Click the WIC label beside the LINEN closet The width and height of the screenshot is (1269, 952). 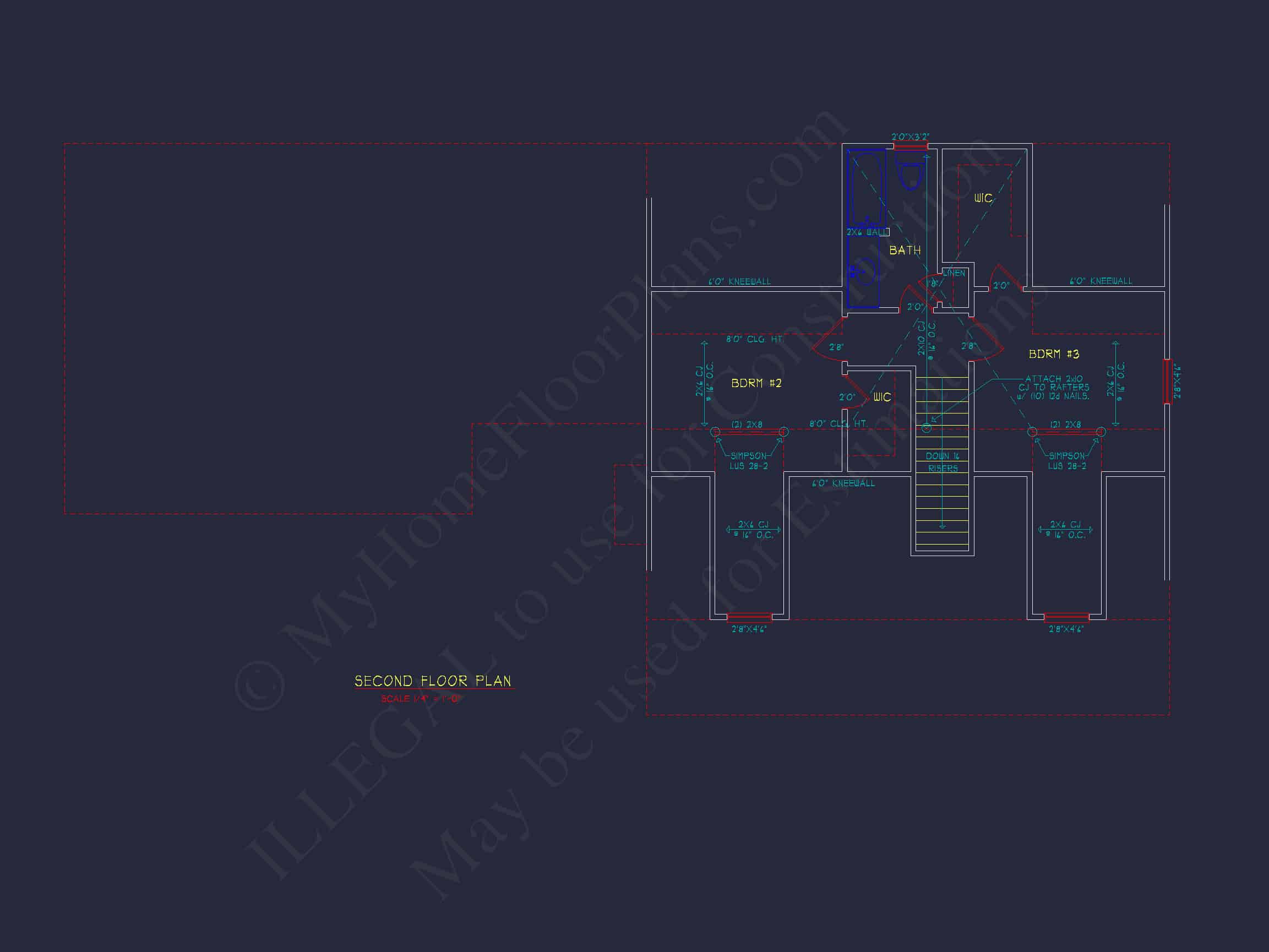pyautogui.click(x=983, y=198)
